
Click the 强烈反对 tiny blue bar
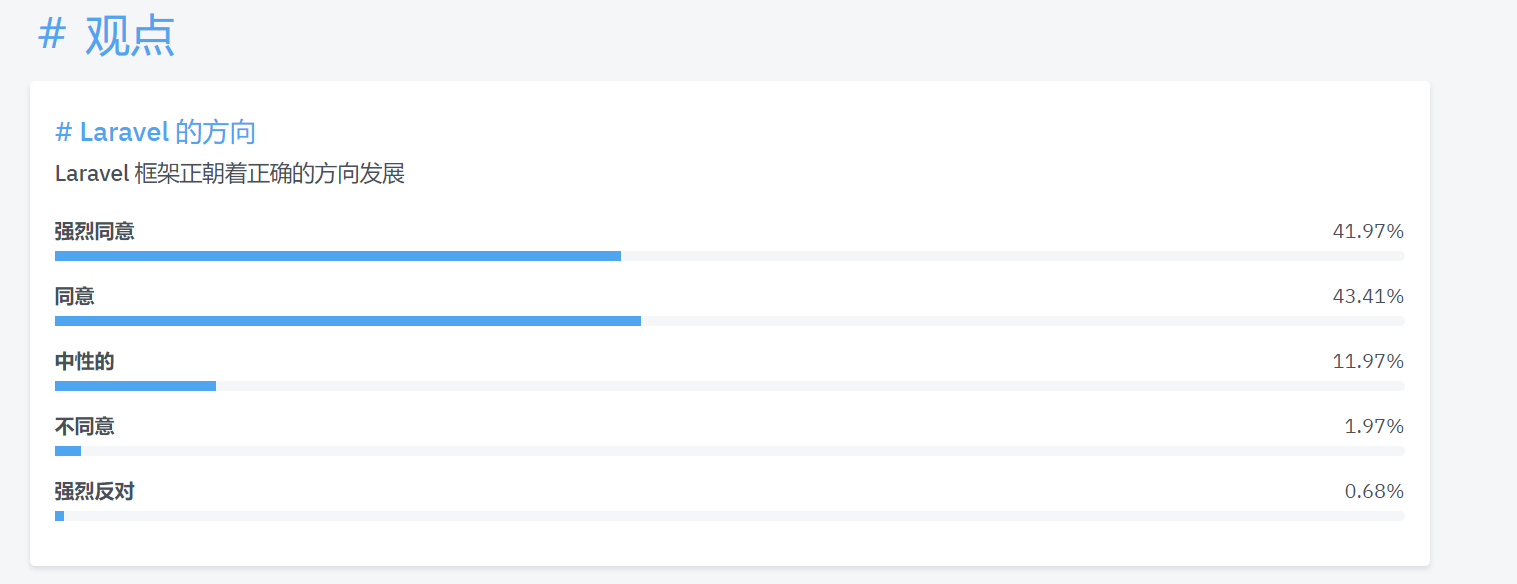(x=59, y=516)
